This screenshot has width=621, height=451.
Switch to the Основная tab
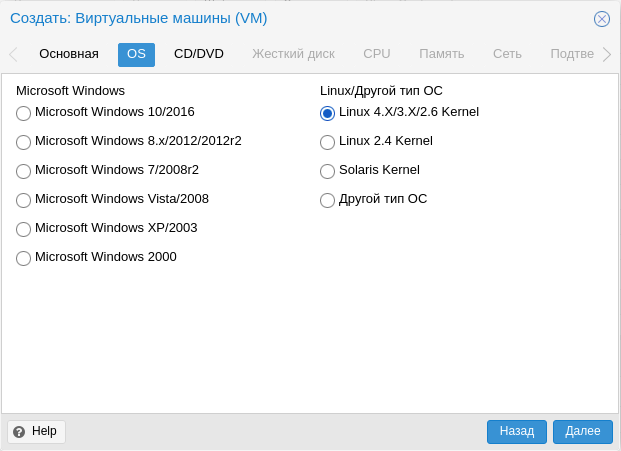point(69,54)
